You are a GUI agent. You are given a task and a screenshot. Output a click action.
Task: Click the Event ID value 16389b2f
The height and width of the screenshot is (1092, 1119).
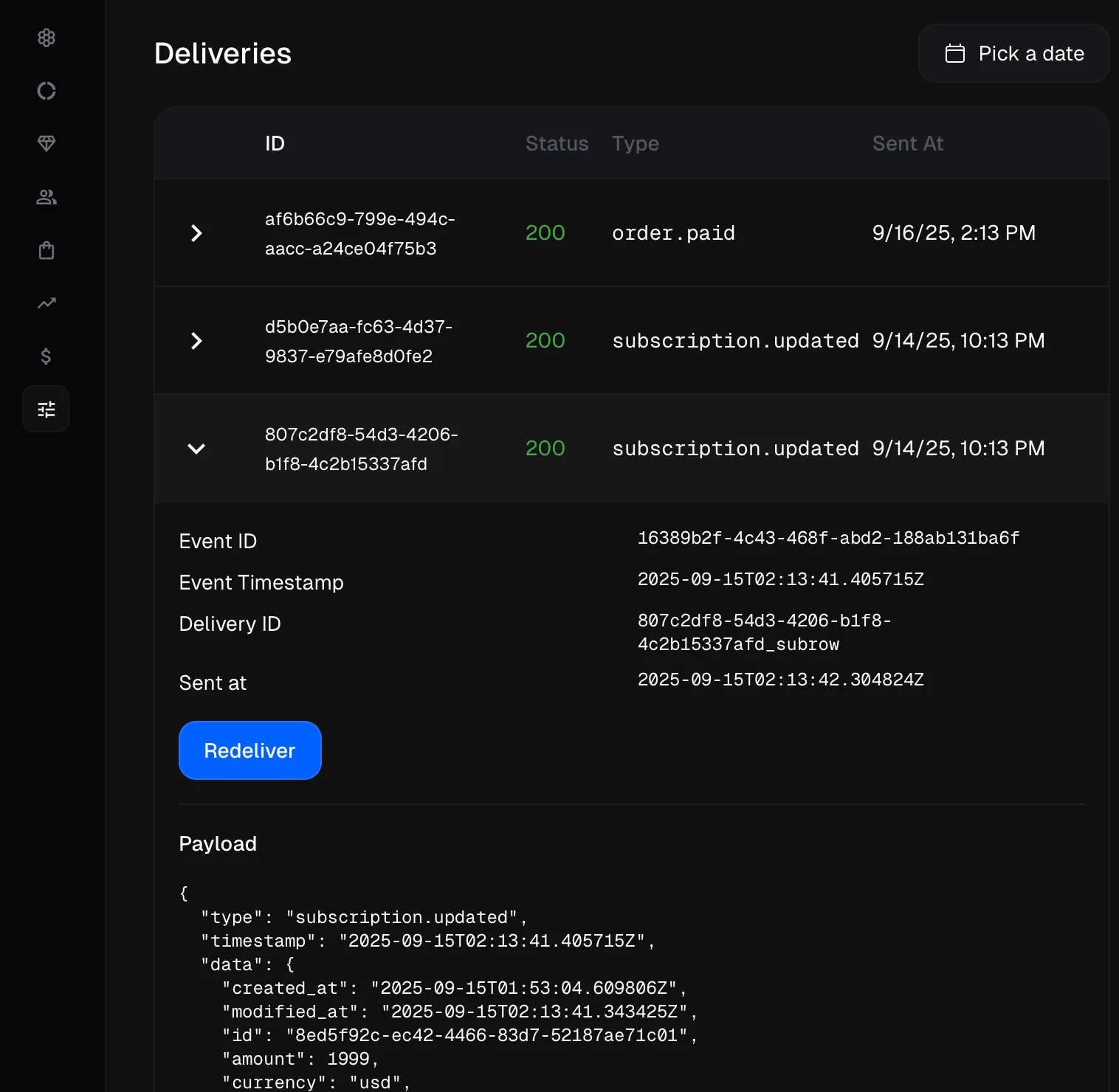click(x=828, y=538)
